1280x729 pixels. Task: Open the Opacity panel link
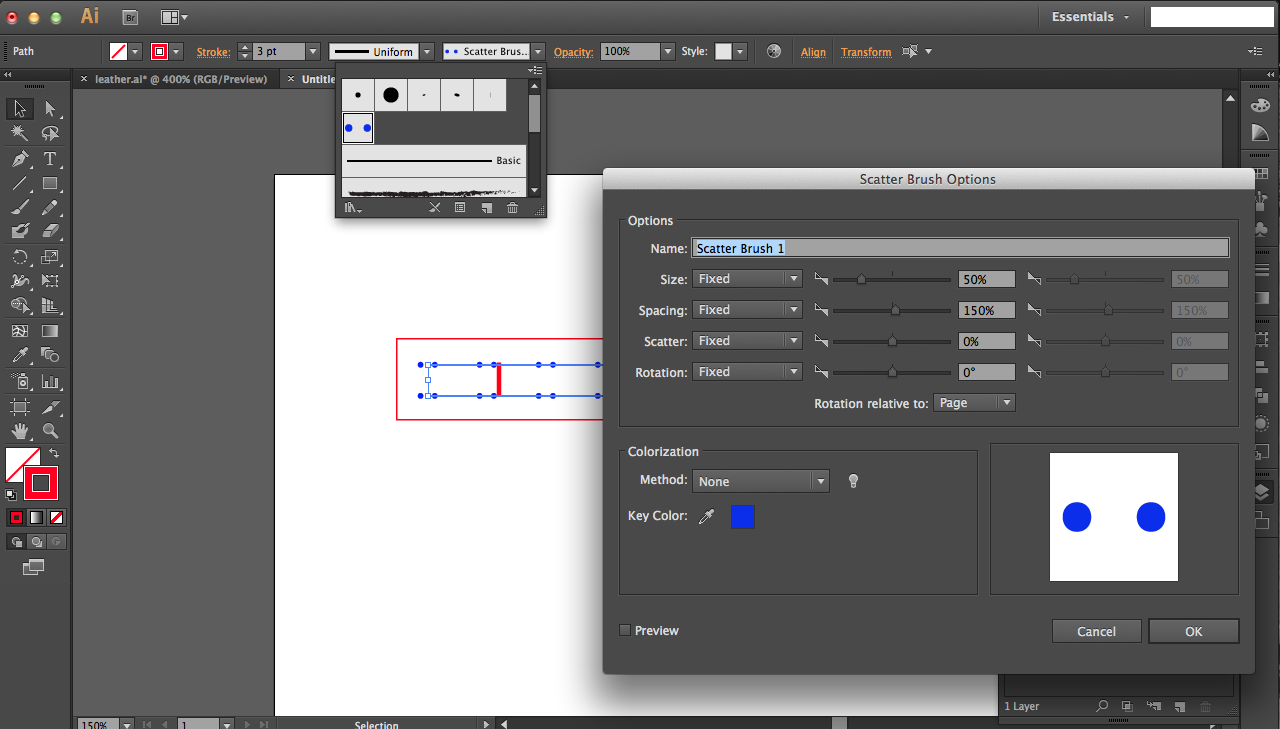[573, 52]
